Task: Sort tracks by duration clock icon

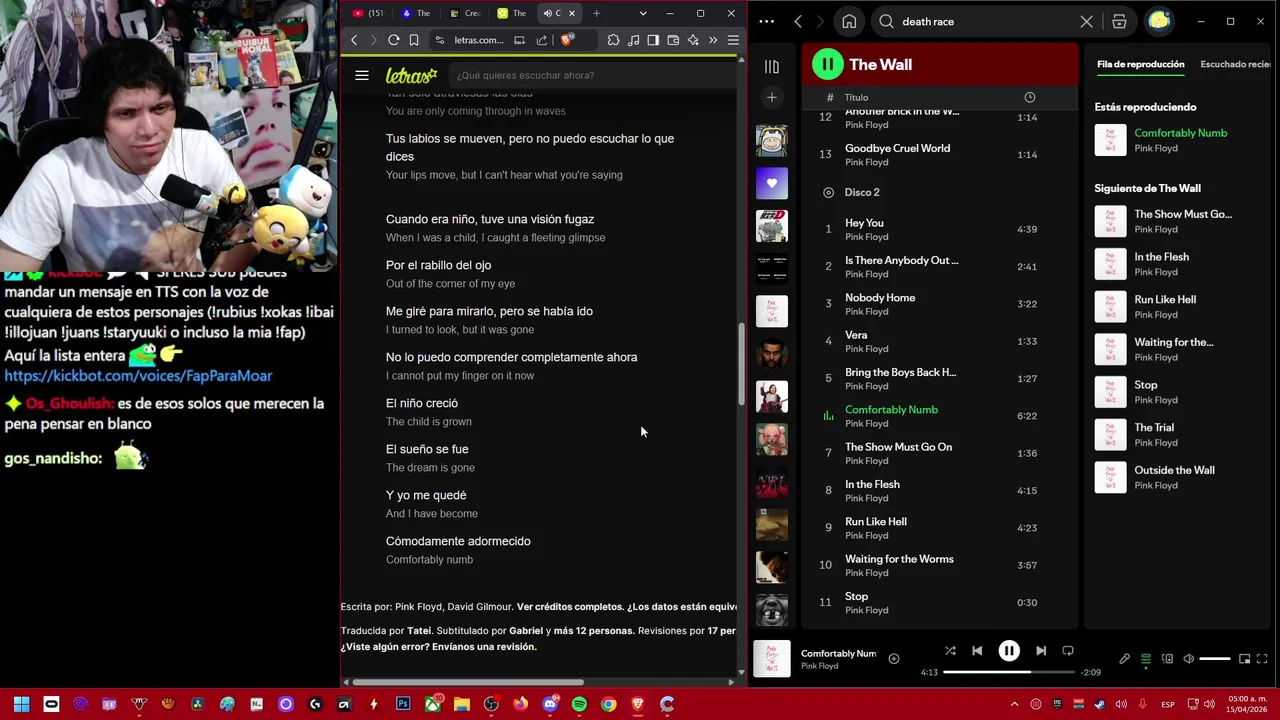Action: pos(1029,97)
